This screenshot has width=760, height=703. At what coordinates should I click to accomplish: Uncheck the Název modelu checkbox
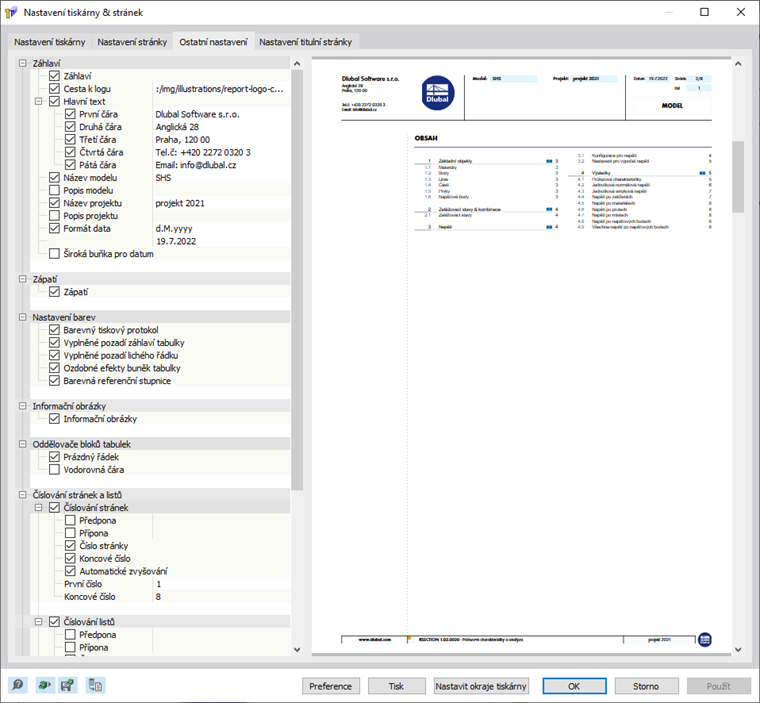pos(54,177)
